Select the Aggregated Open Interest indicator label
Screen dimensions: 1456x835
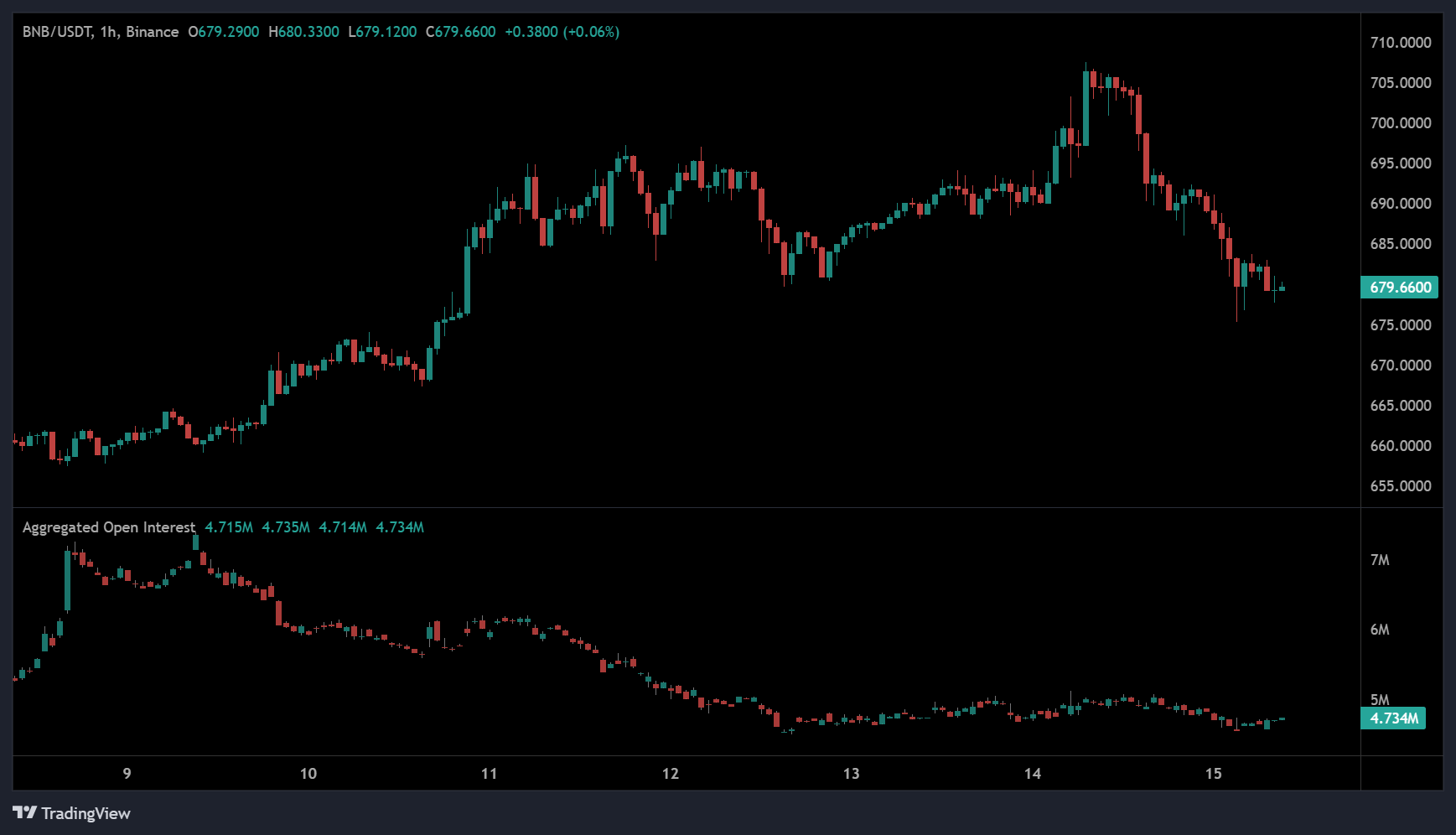[109, 527]
